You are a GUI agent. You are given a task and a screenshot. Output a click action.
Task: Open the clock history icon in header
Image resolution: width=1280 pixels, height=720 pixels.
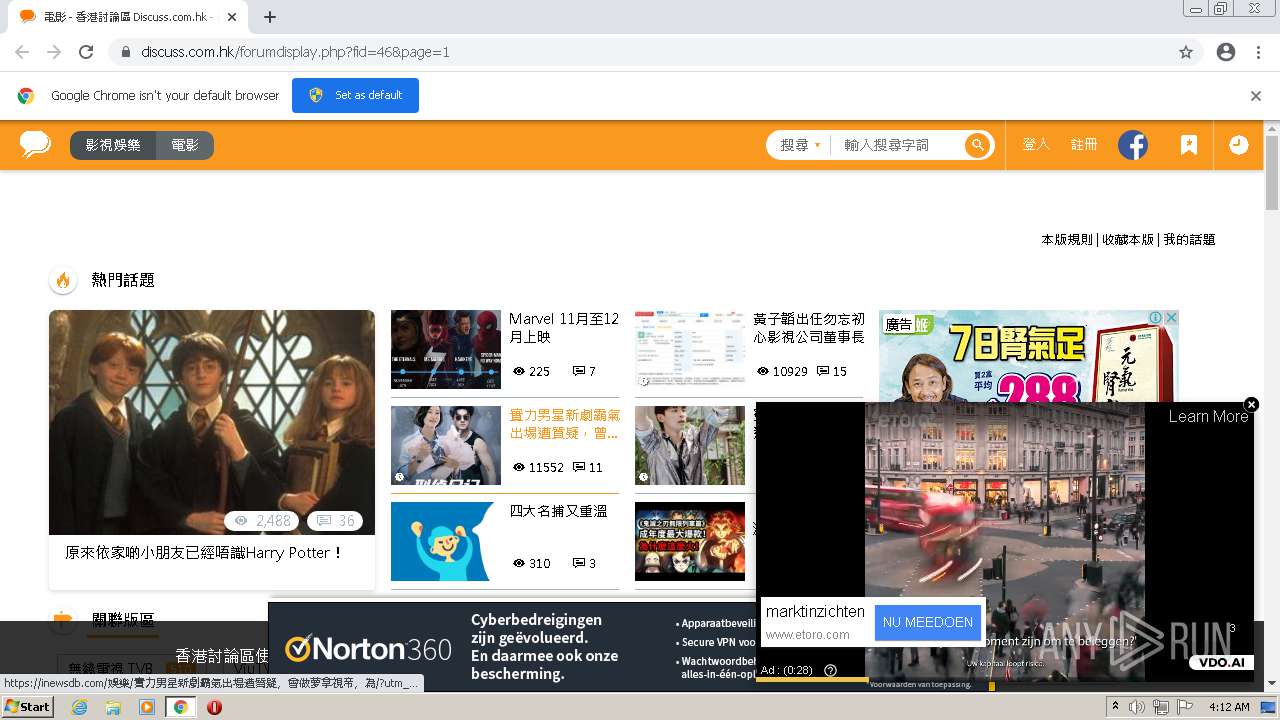click(x=1238, y=145)
